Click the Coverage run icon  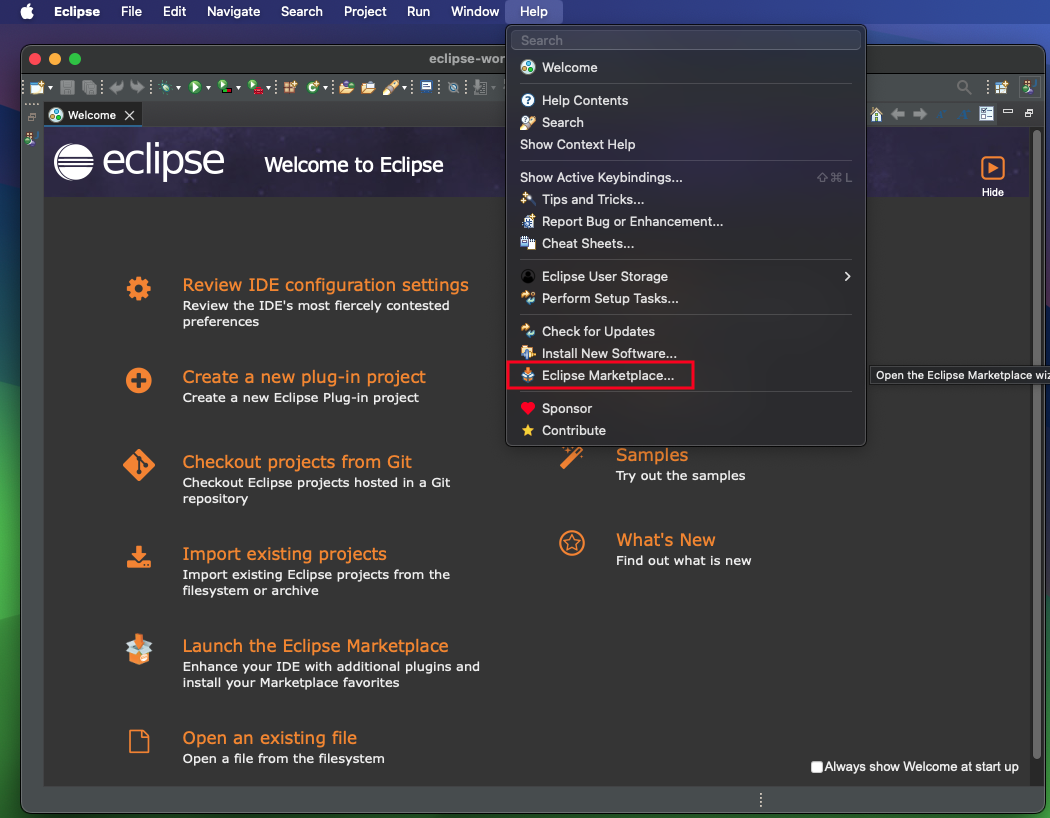click(x=226, y=87)
